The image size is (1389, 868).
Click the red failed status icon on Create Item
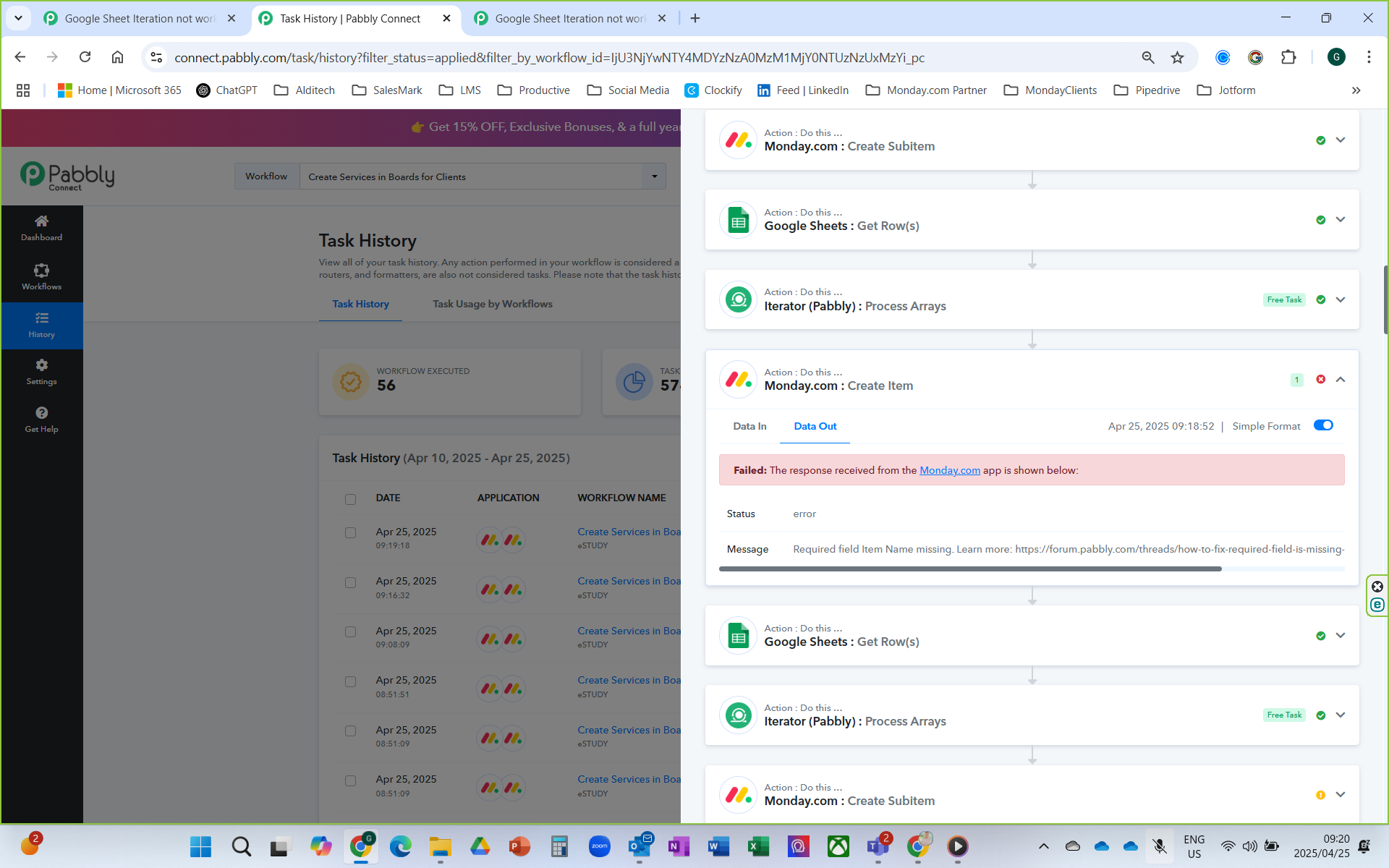pos(1320,379)
